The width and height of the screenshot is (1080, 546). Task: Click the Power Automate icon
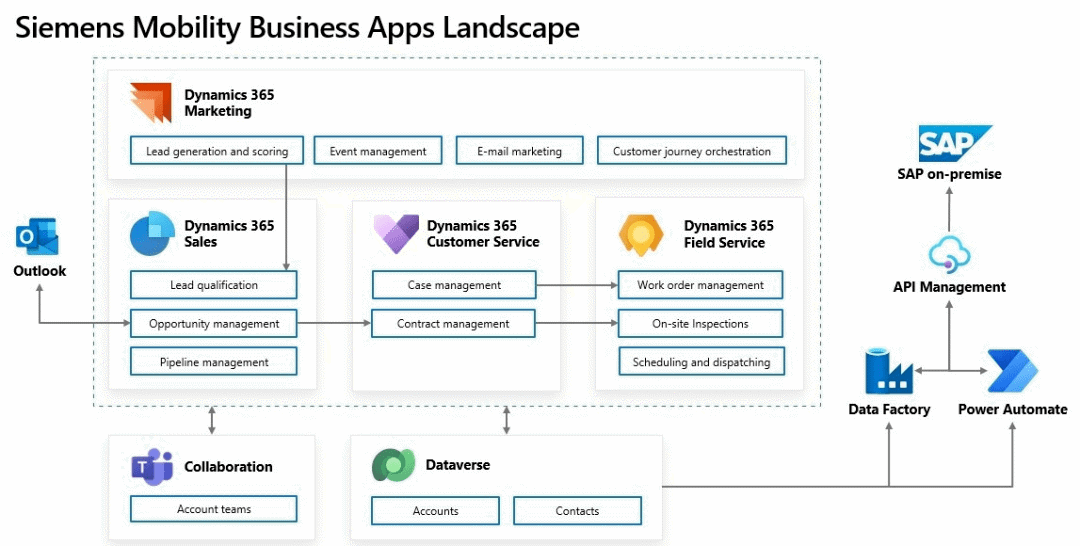coord(1012,372)
